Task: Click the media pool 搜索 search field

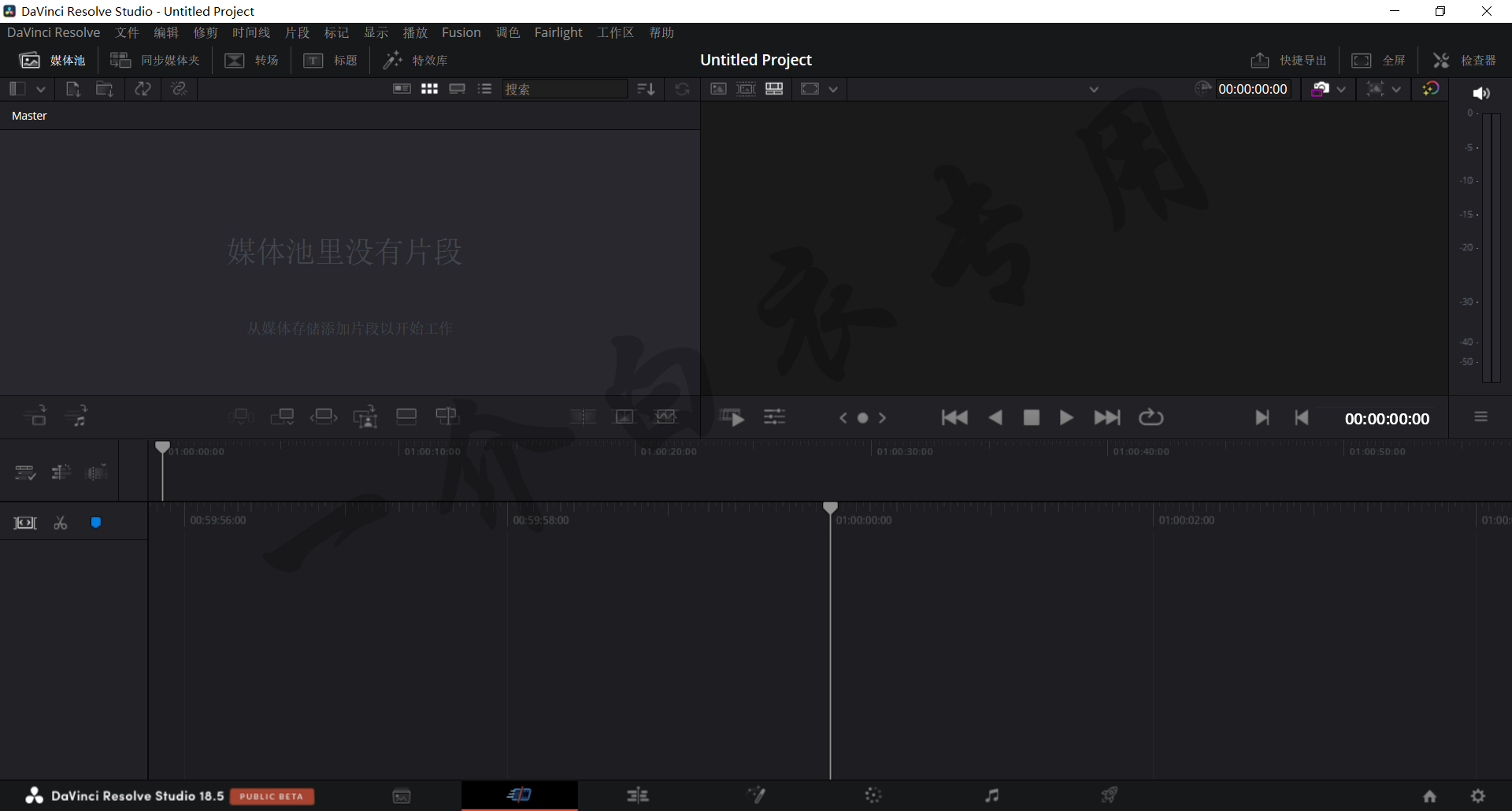Action: point(565,89)
